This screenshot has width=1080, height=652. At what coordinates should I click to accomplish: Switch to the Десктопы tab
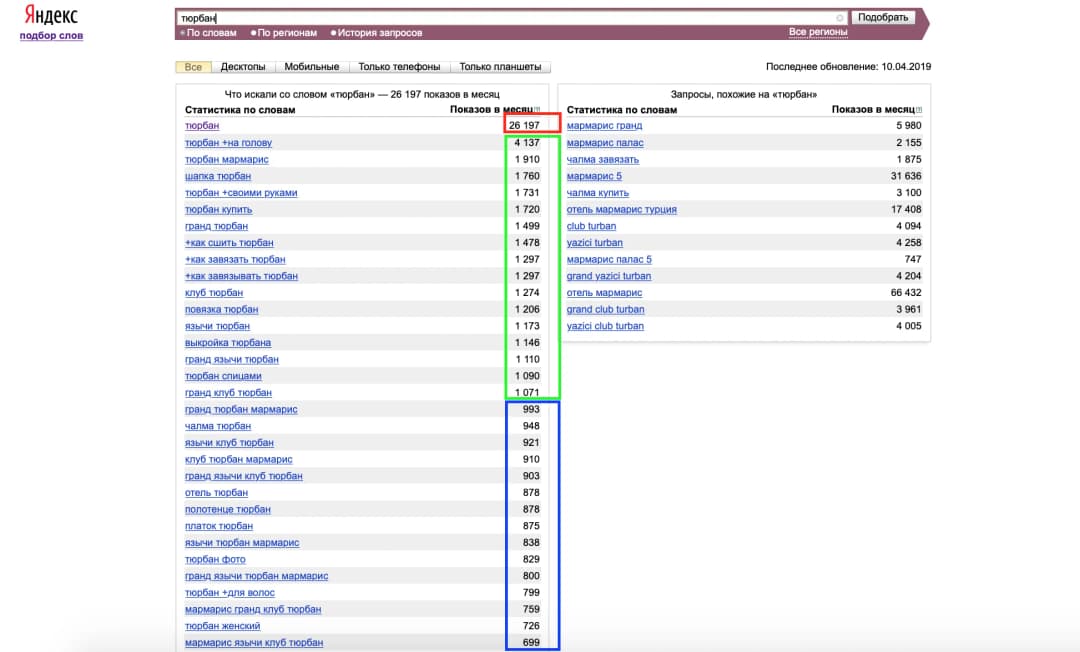pyautogui.click(x=242, y=67)
